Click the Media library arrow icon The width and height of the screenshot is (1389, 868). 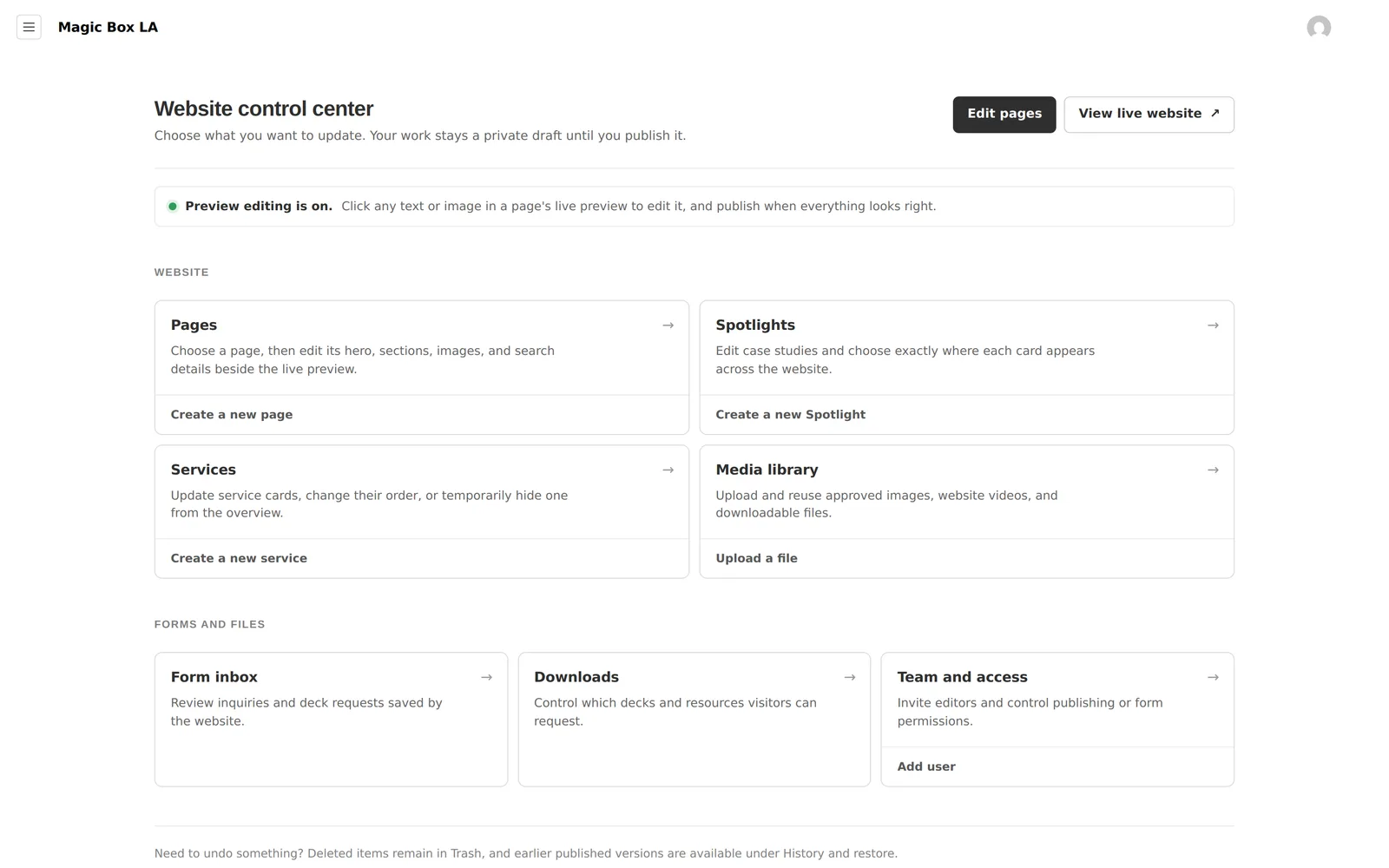click(x=1213, y=470)
